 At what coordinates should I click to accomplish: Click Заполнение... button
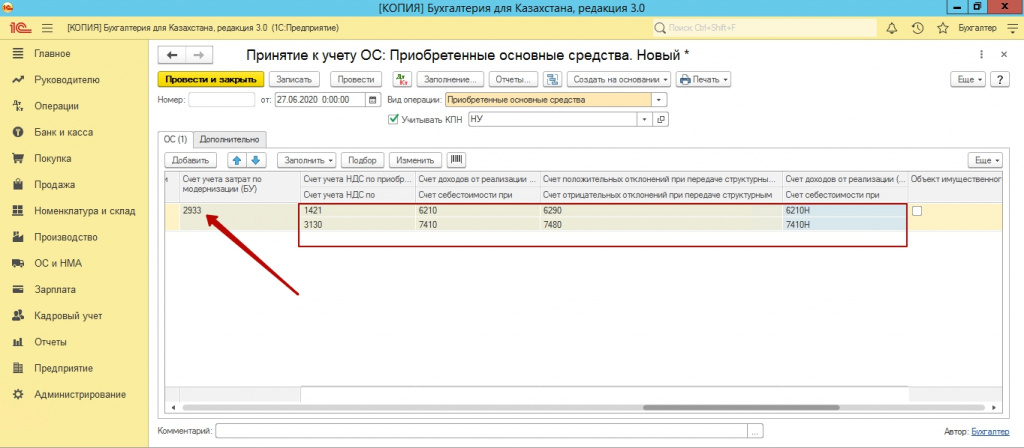point(449,79)
